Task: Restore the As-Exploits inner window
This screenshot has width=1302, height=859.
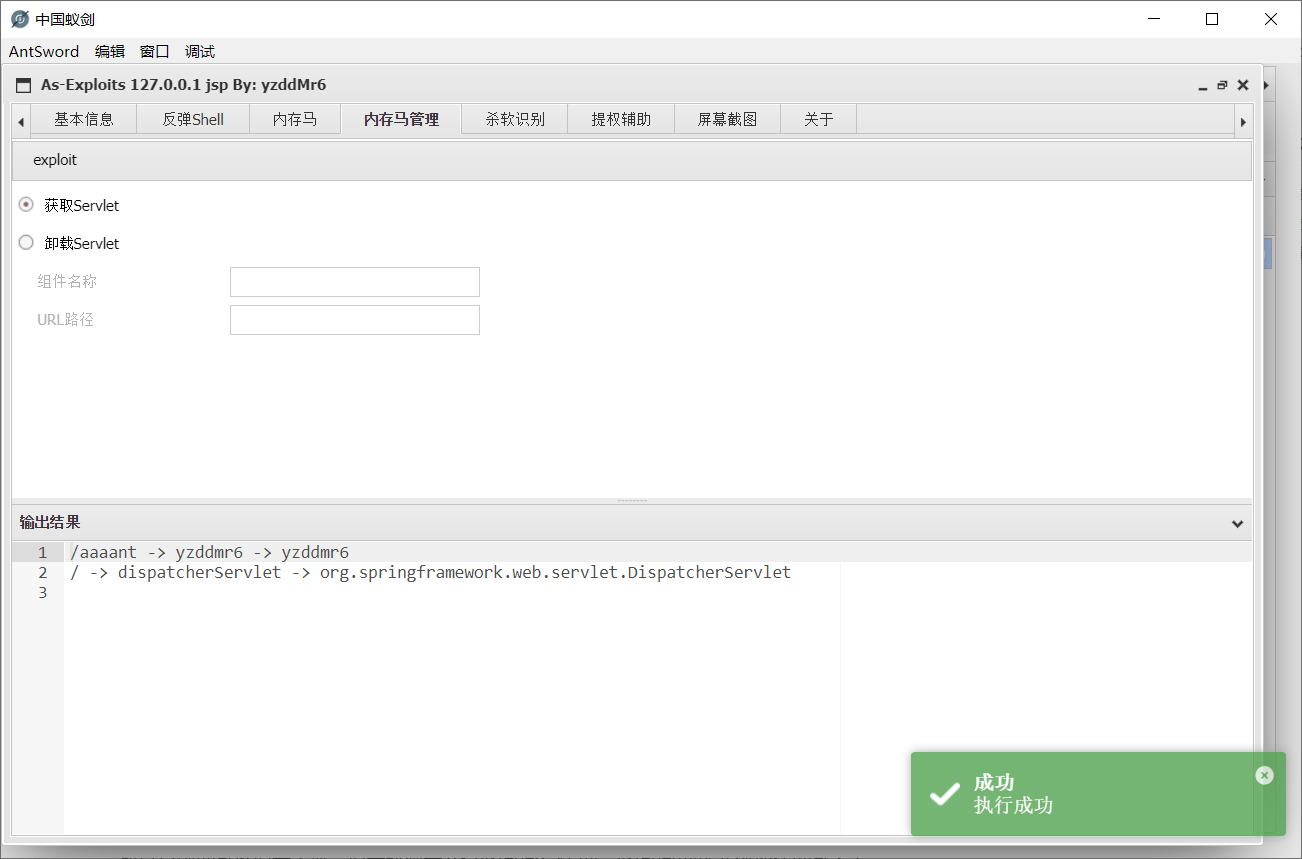Action: (1222, 86)
